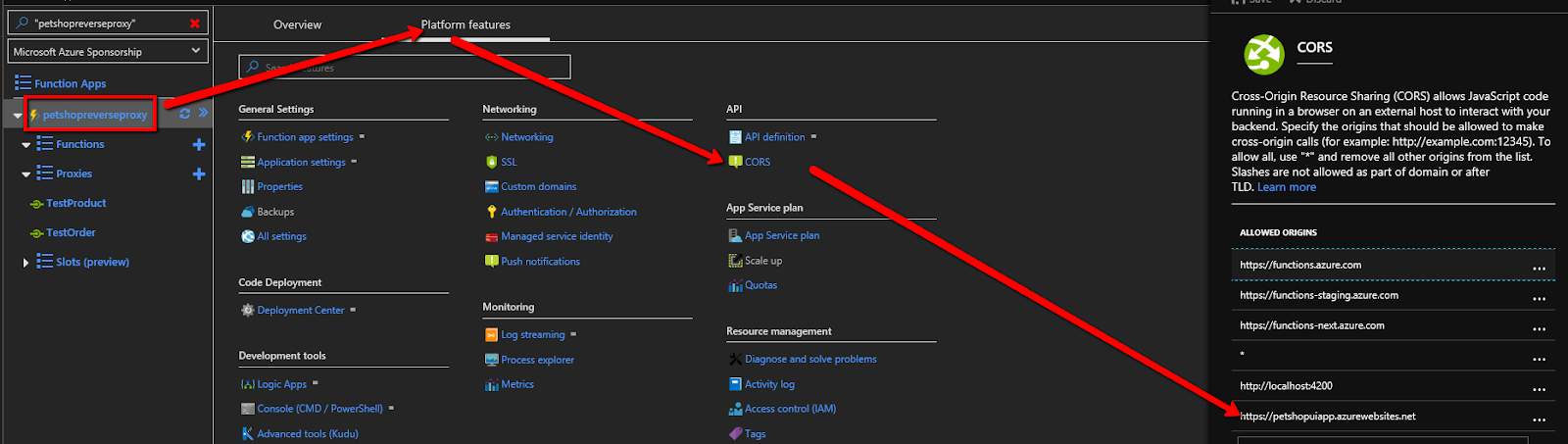
Task: Click the Scale up icon
Action: click(735, 261)
